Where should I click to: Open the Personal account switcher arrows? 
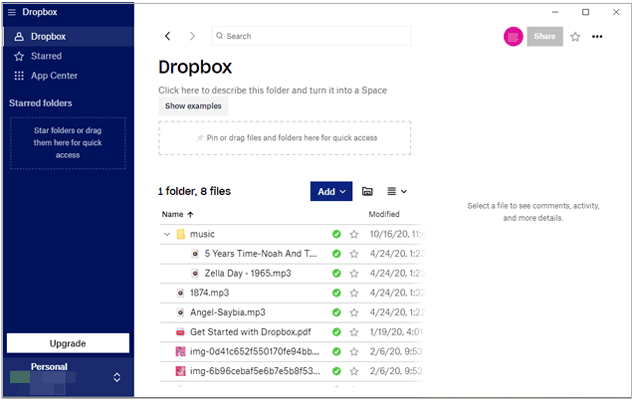[117, 377]
